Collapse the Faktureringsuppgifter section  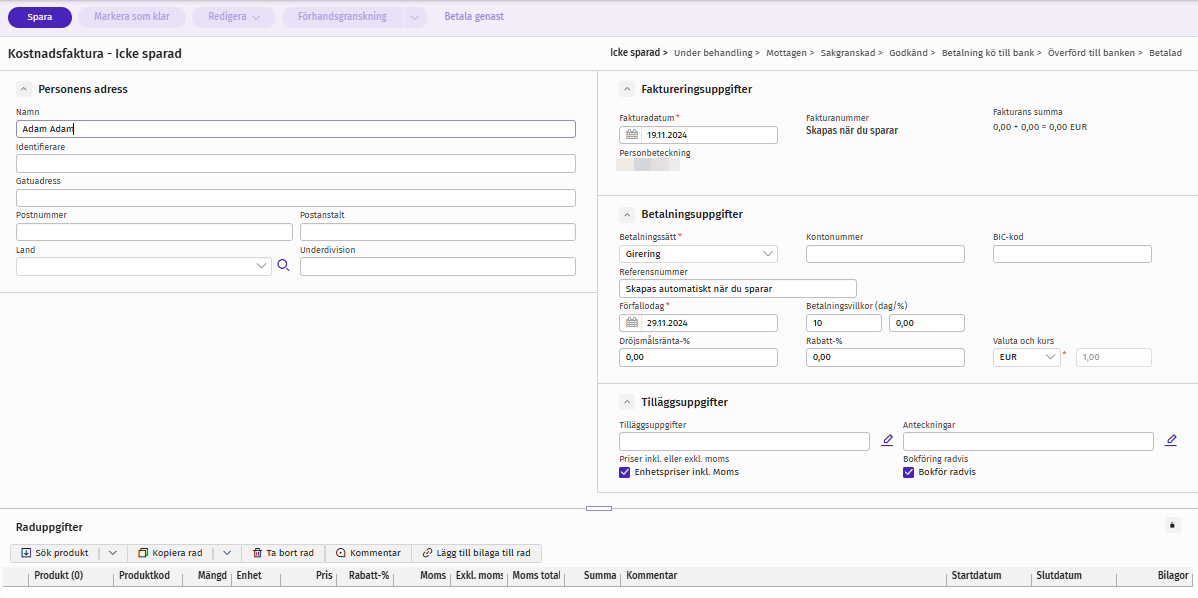pyautogui.click(x=627, y=89)
